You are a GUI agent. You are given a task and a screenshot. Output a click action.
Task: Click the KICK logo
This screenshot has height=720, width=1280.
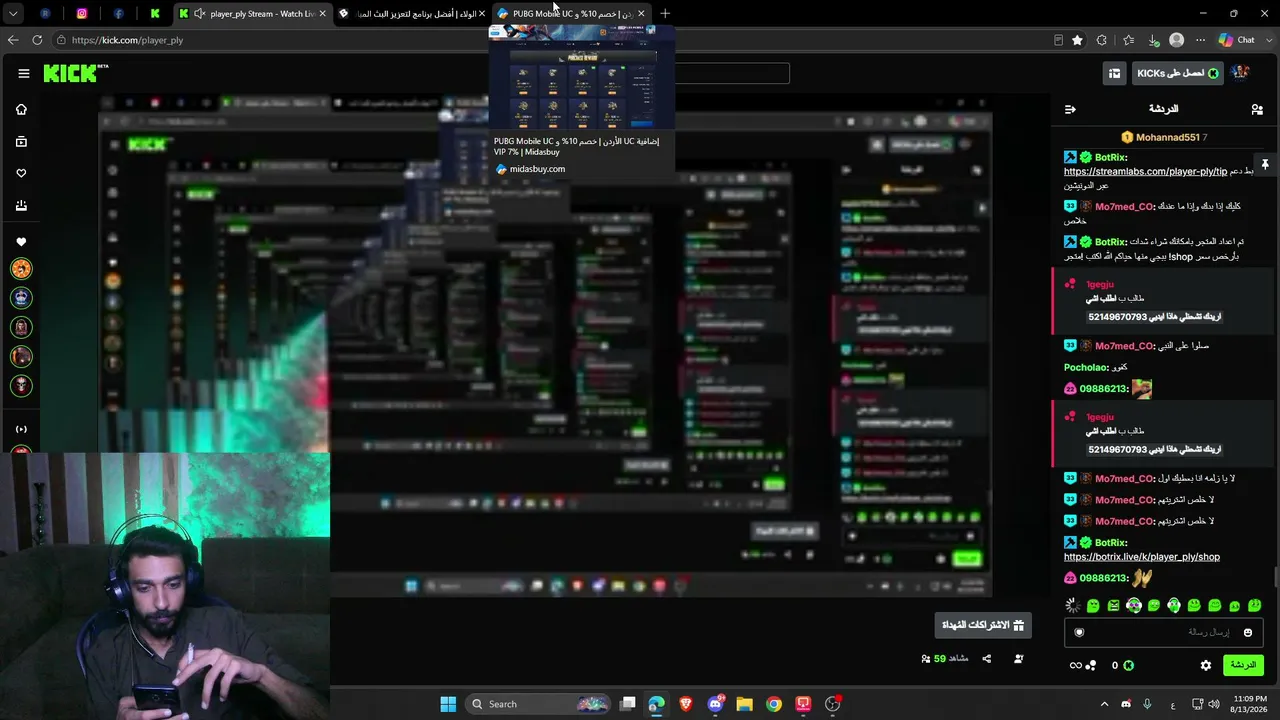72,73
